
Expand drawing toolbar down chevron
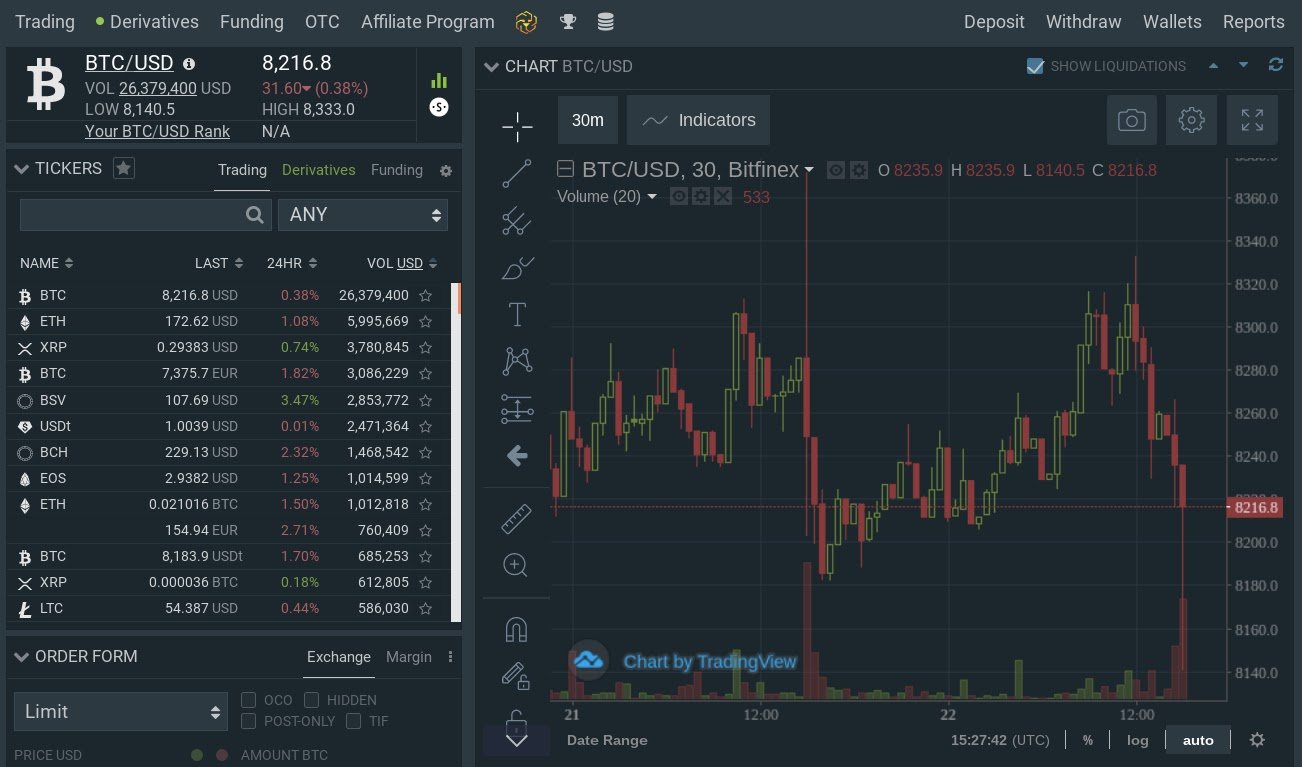(516, 740)
